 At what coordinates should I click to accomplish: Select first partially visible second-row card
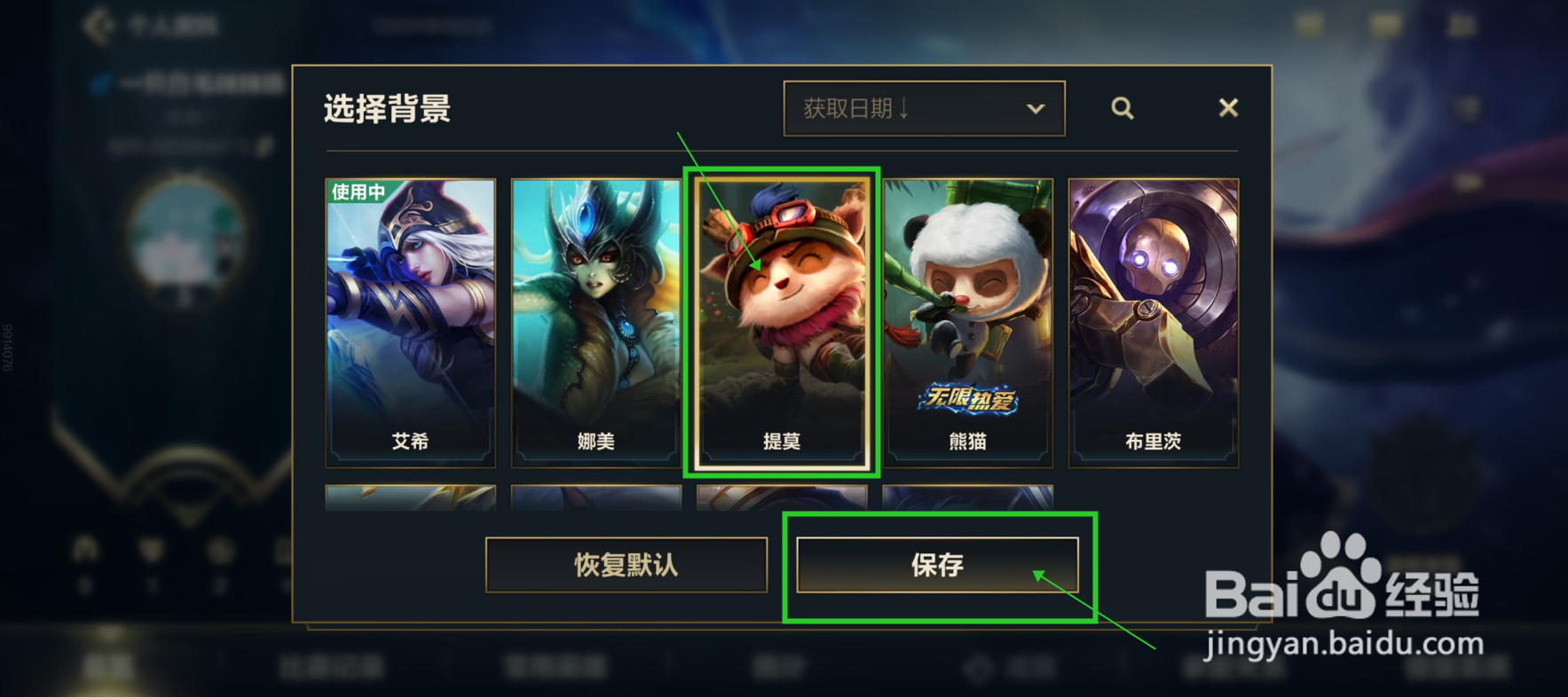(410, 497)
